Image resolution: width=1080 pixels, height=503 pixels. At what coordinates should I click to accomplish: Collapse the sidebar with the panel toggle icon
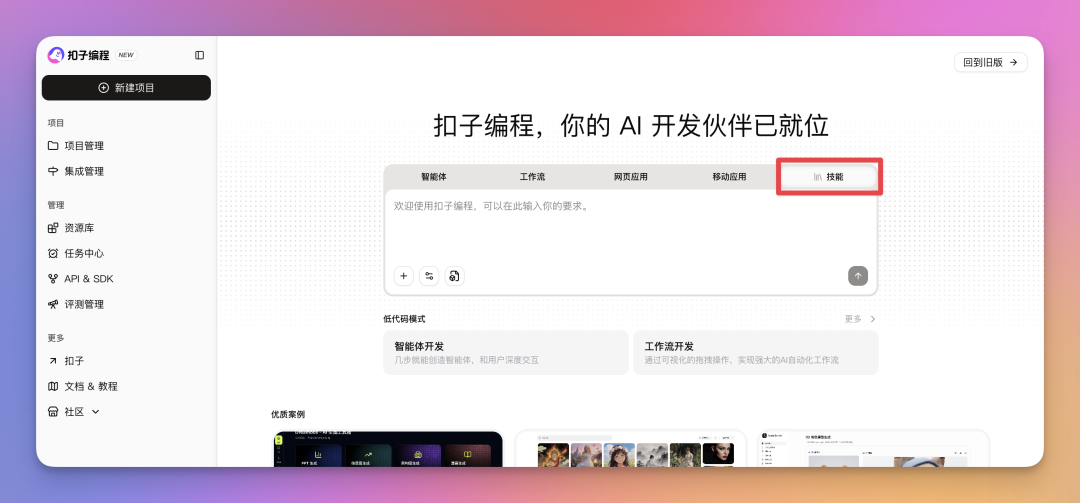200,55
